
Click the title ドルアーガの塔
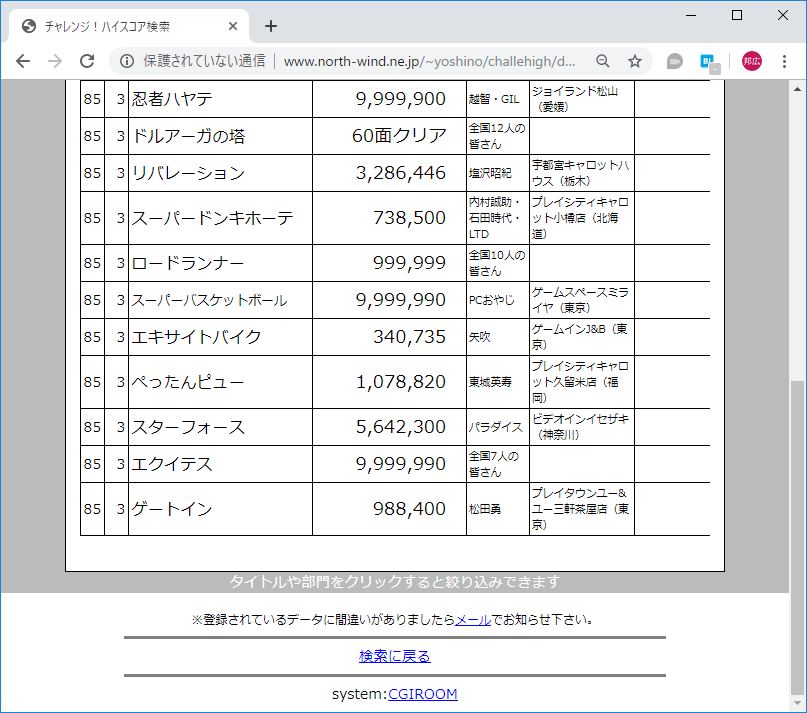pos(188,136)
